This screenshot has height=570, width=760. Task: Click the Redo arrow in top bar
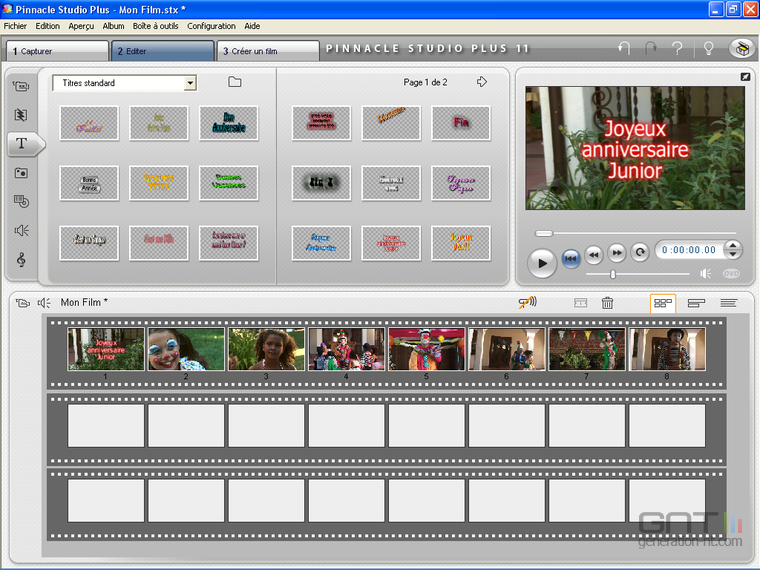650,48
